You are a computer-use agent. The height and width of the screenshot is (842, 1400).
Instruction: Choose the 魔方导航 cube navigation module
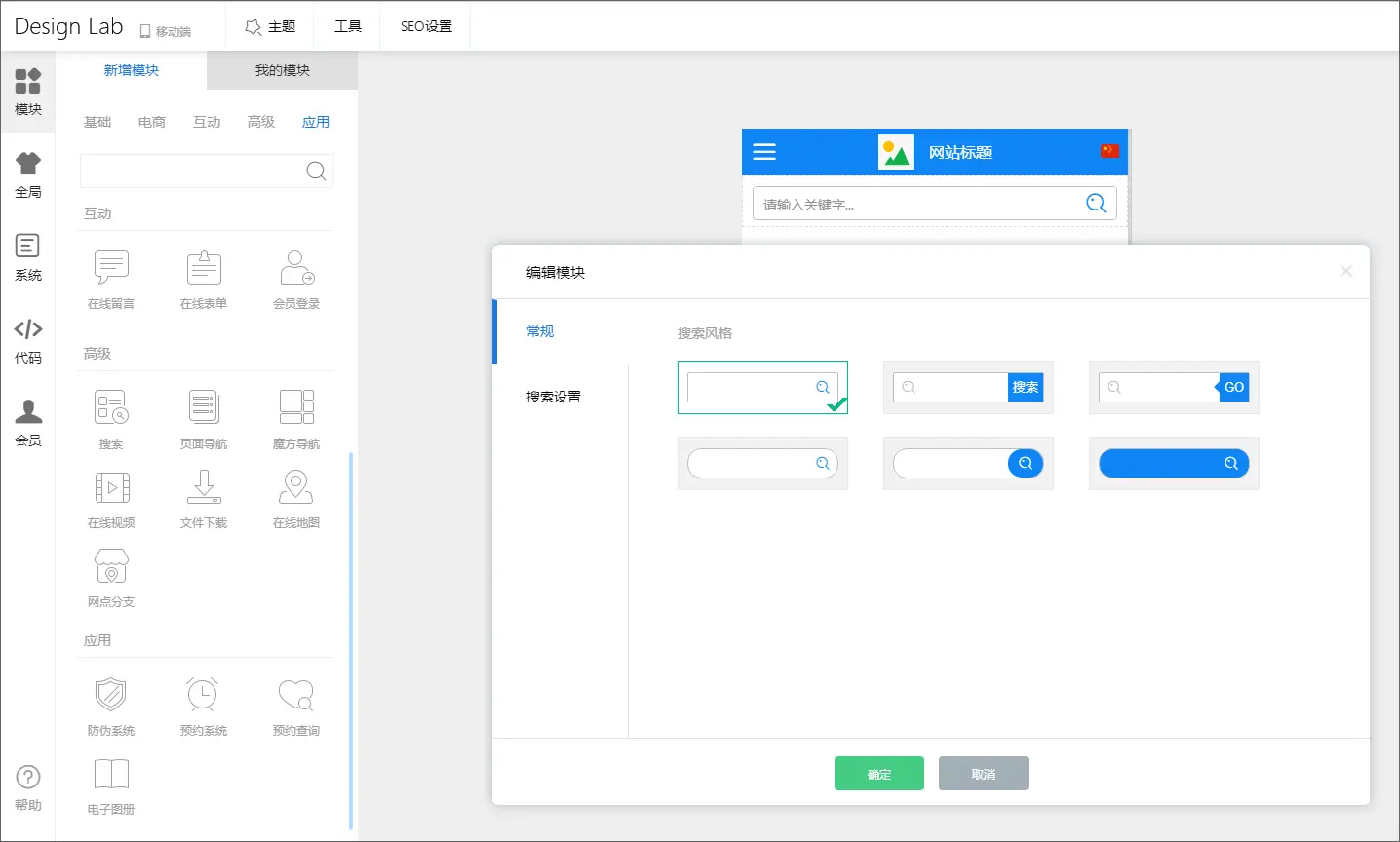pyautogui.click(x=296, y=407)
